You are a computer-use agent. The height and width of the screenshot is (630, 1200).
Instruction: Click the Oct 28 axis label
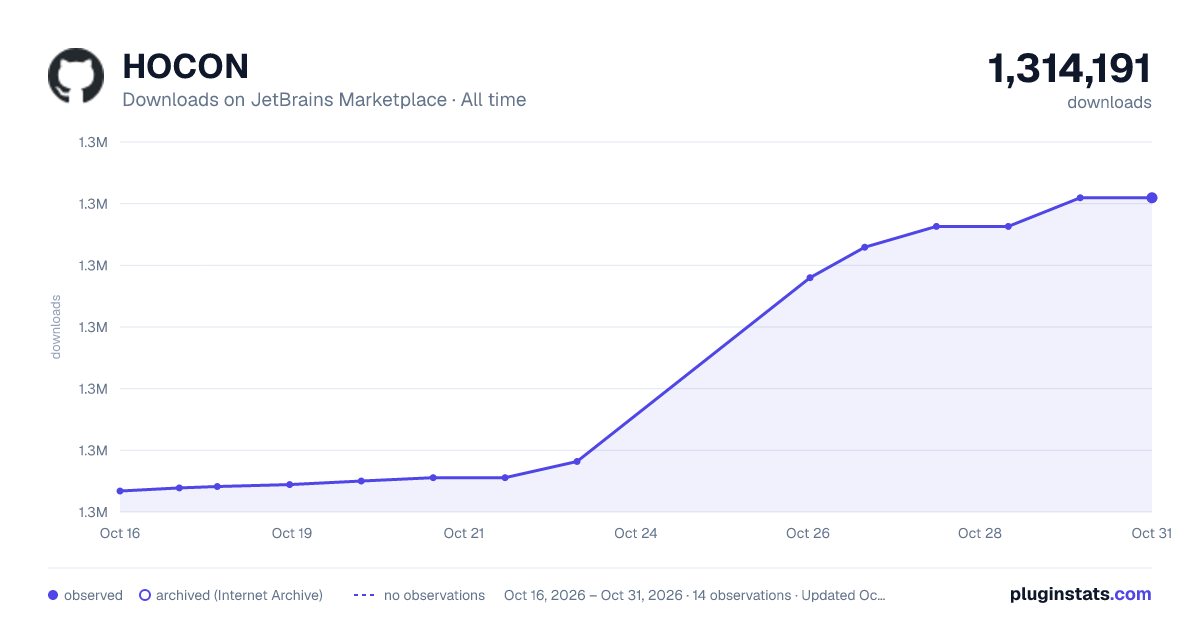980,533
